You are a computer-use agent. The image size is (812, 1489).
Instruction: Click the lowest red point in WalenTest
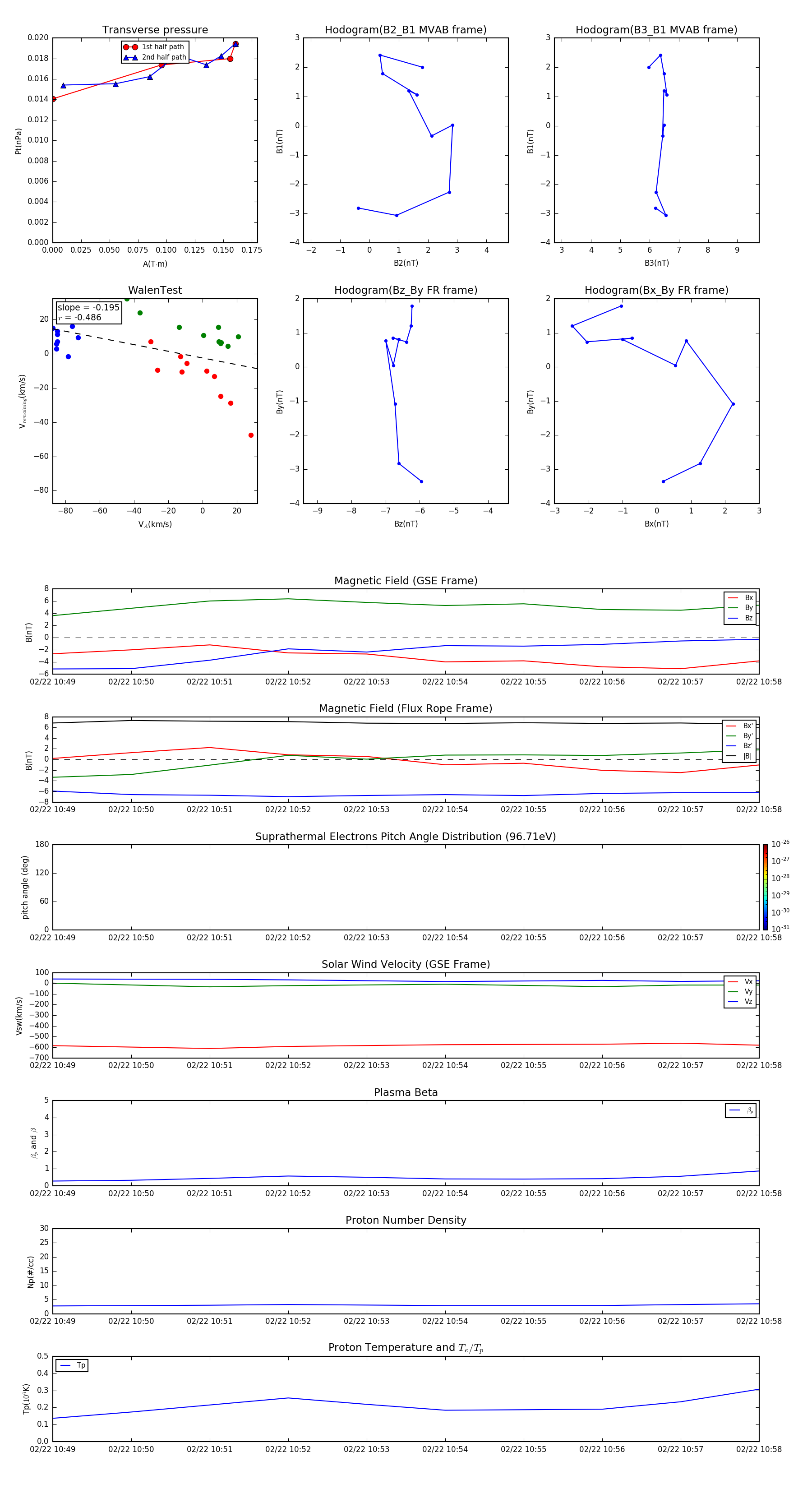pyautogui.click(x=251, y=435)
